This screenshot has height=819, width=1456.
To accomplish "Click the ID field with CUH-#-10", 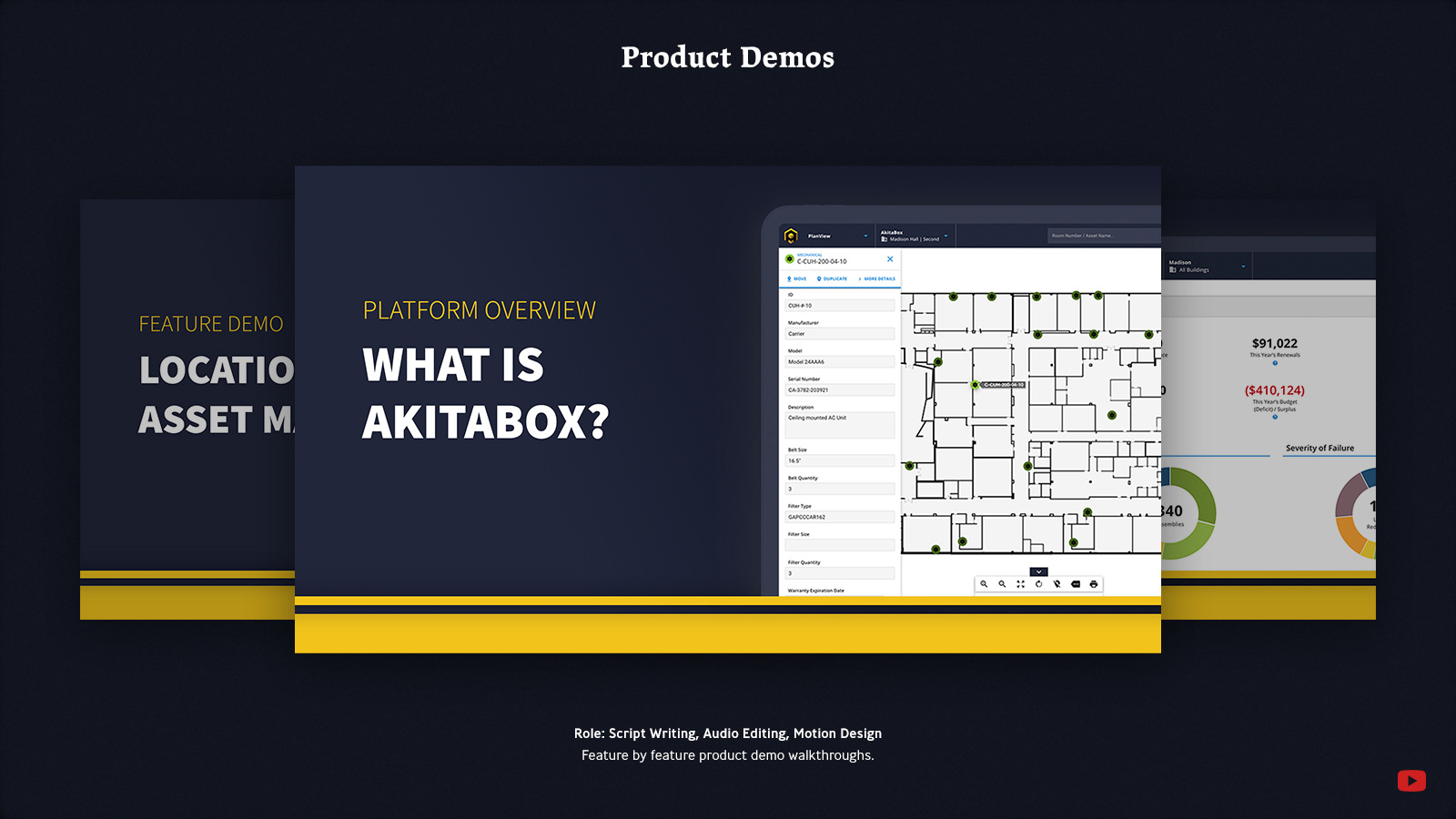I will point(840,306).
